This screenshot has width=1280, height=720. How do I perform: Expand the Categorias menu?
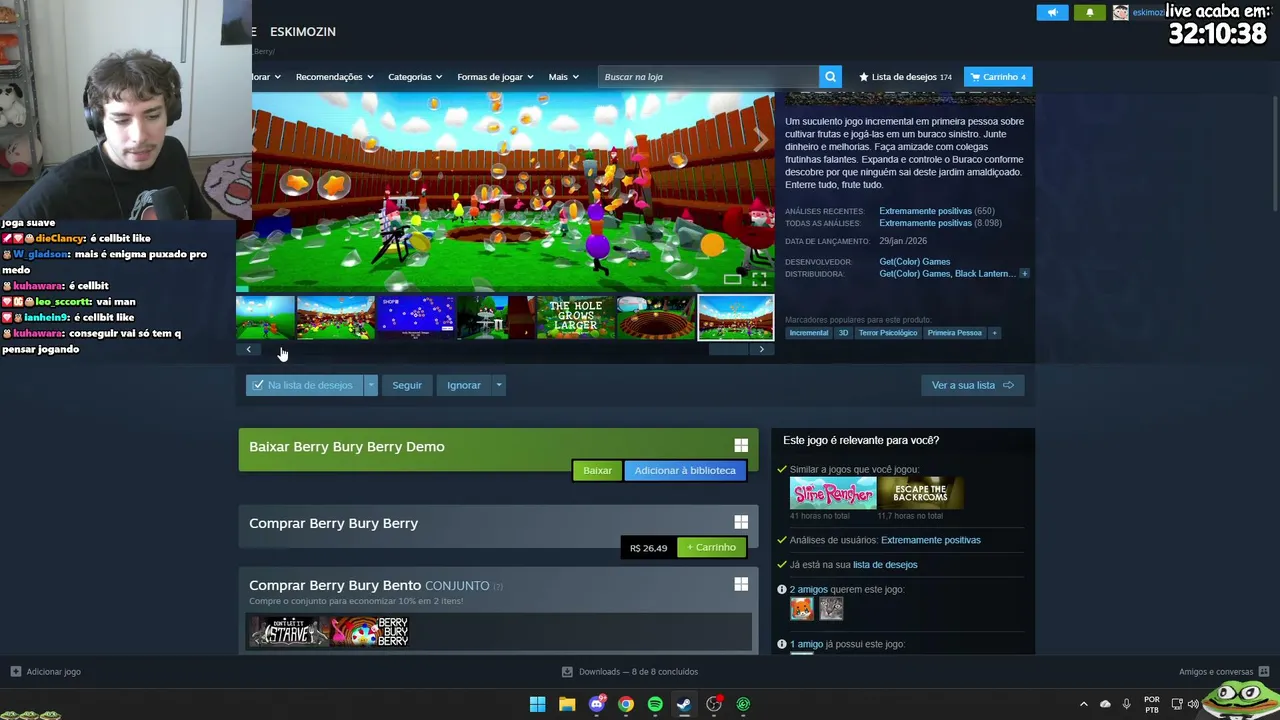click(x=415, y=77)
